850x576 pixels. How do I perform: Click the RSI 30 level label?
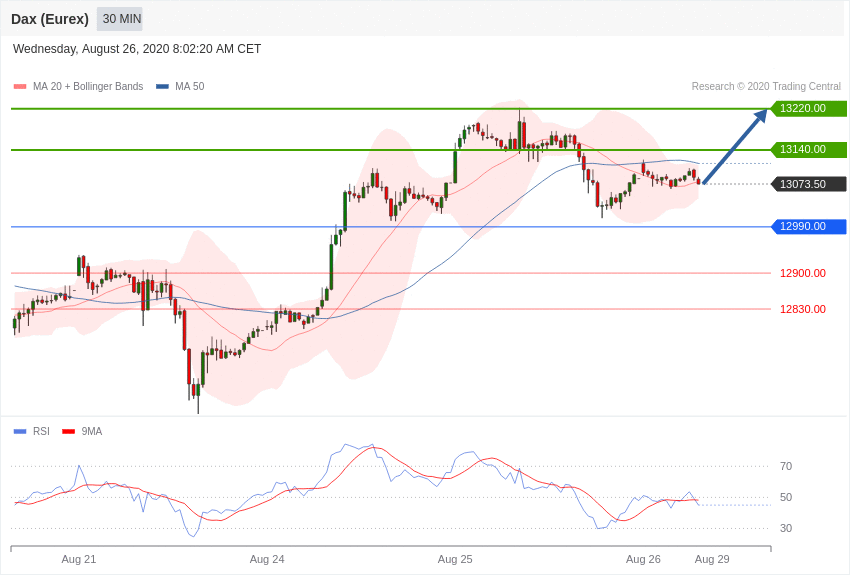coord(785,528)
